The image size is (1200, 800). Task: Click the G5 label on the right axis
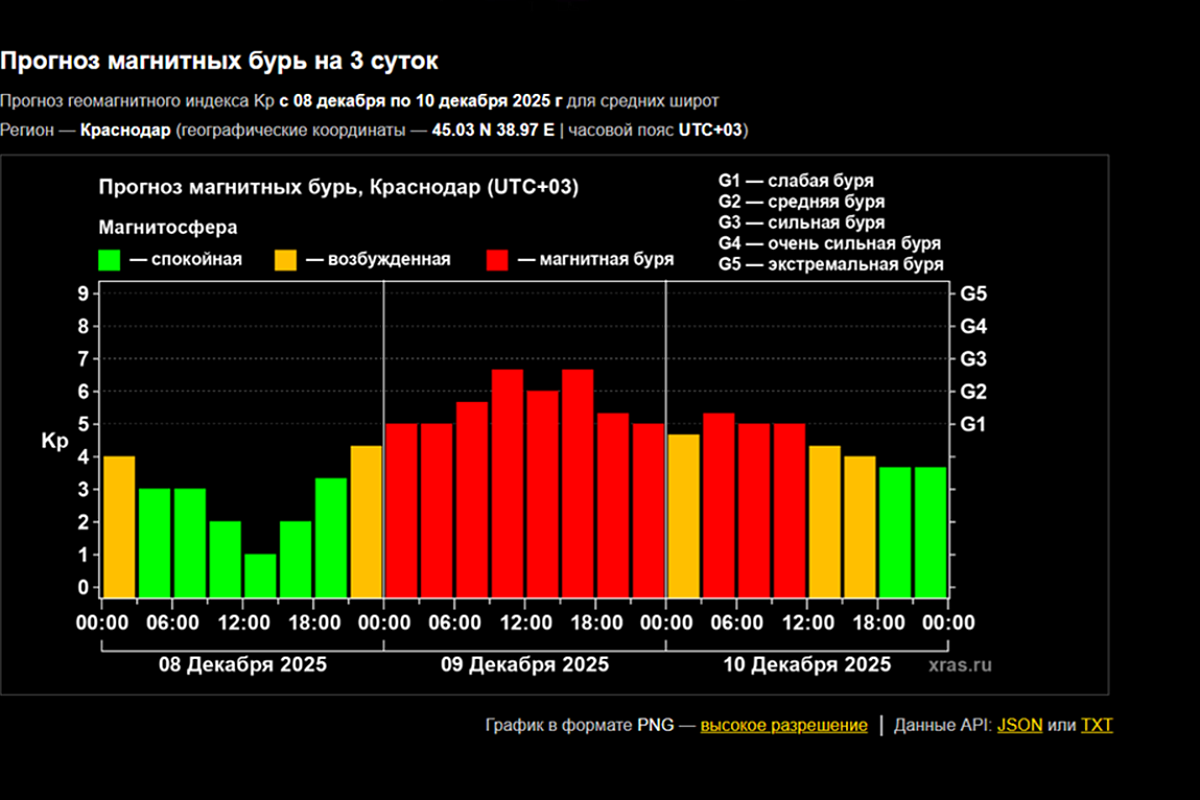pos(973,295)
